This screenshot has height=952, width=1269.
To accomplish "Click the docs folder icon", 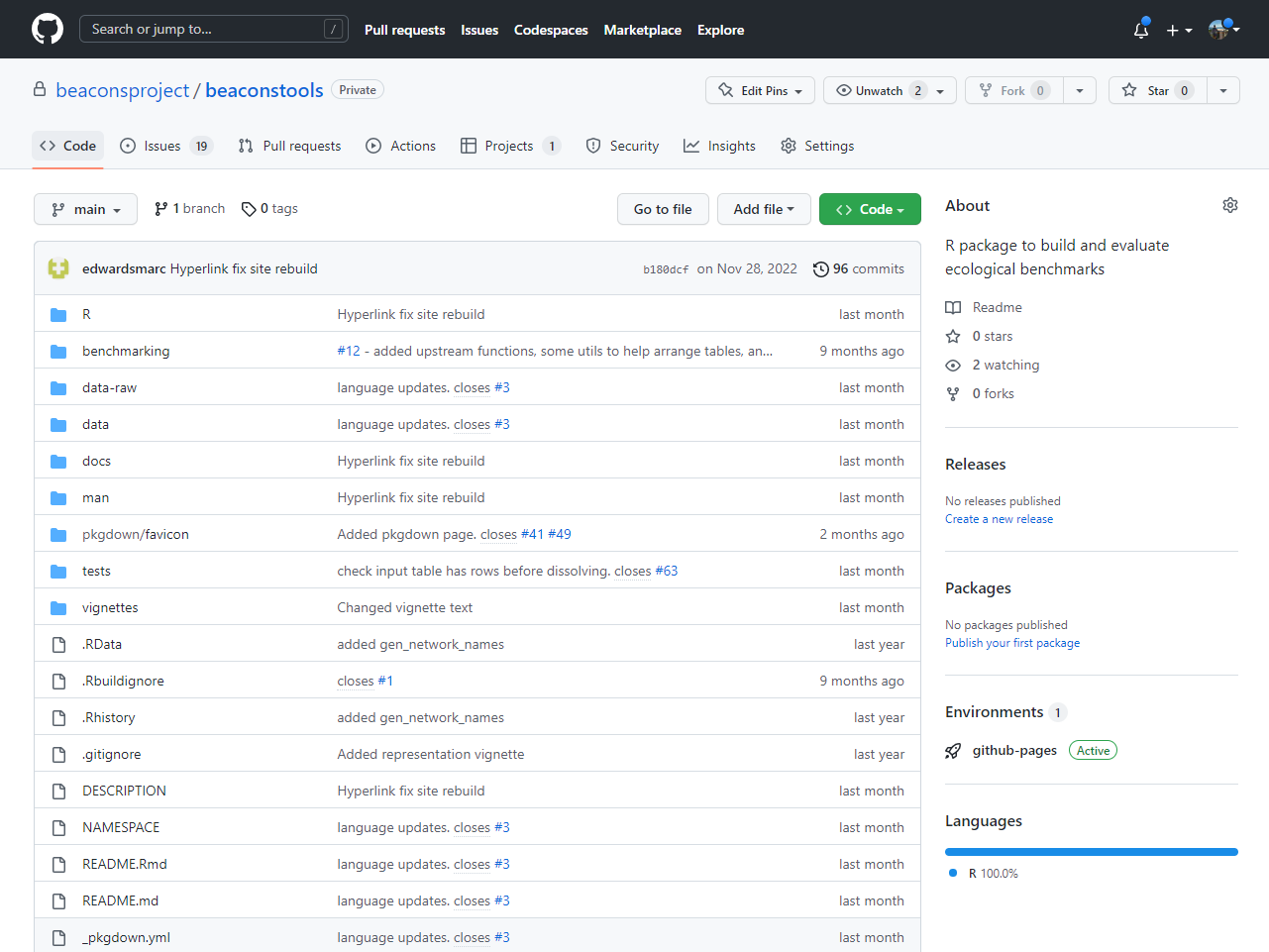I will click(58, 462).
